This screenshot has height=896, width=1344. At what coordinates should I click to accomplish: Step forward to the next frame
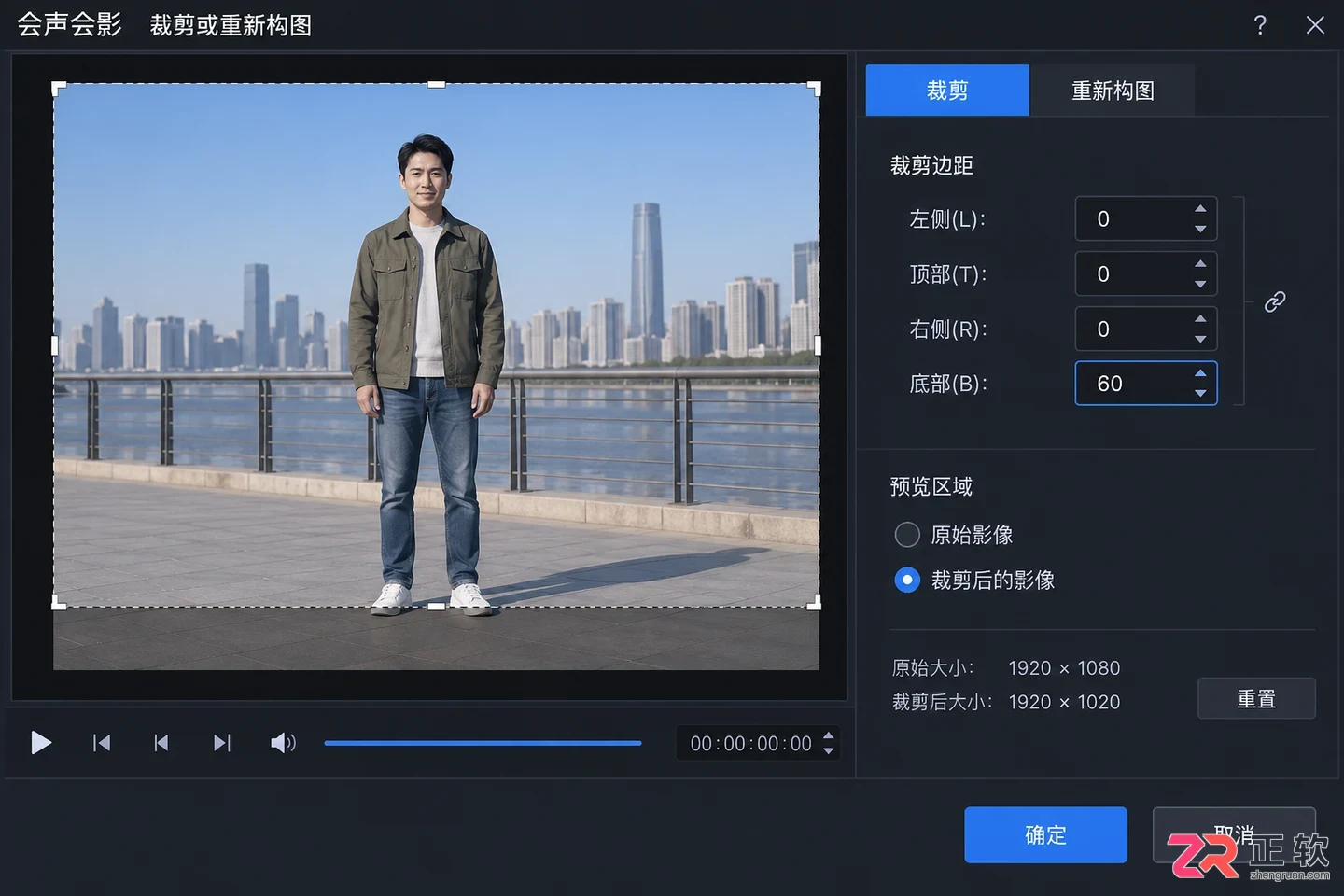tap(221, 743)
